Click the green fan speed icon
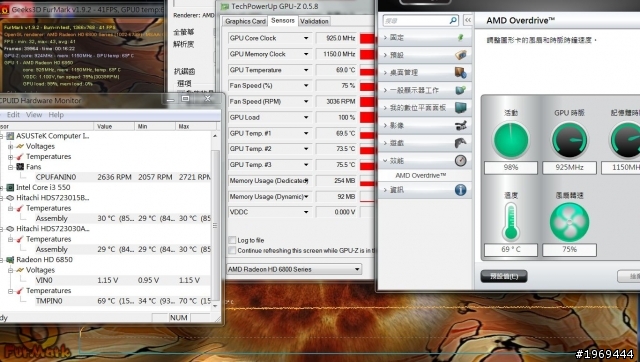 click(x=569, y=222)
